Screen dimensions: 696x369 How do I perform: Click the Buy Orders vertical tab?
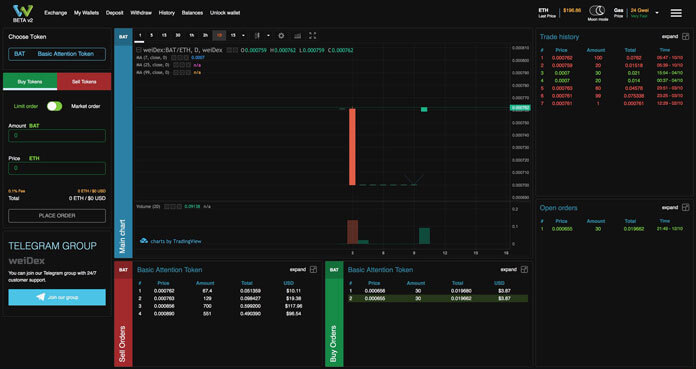click(334, 322)
